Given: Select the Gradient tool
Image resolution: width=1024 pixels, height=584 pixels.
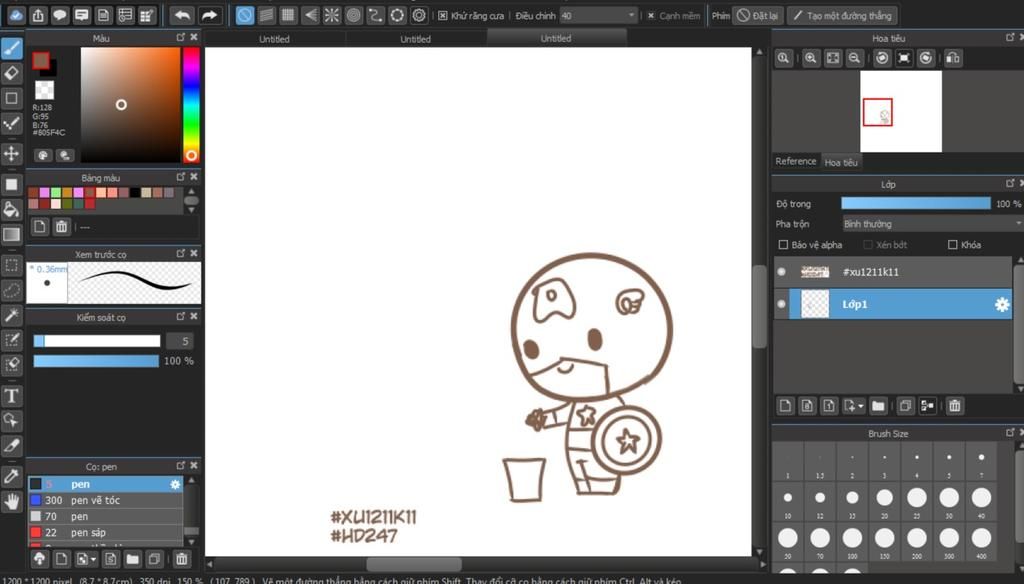Looking at the screenshot, I should pyautogui.click(x=12, y=234).
